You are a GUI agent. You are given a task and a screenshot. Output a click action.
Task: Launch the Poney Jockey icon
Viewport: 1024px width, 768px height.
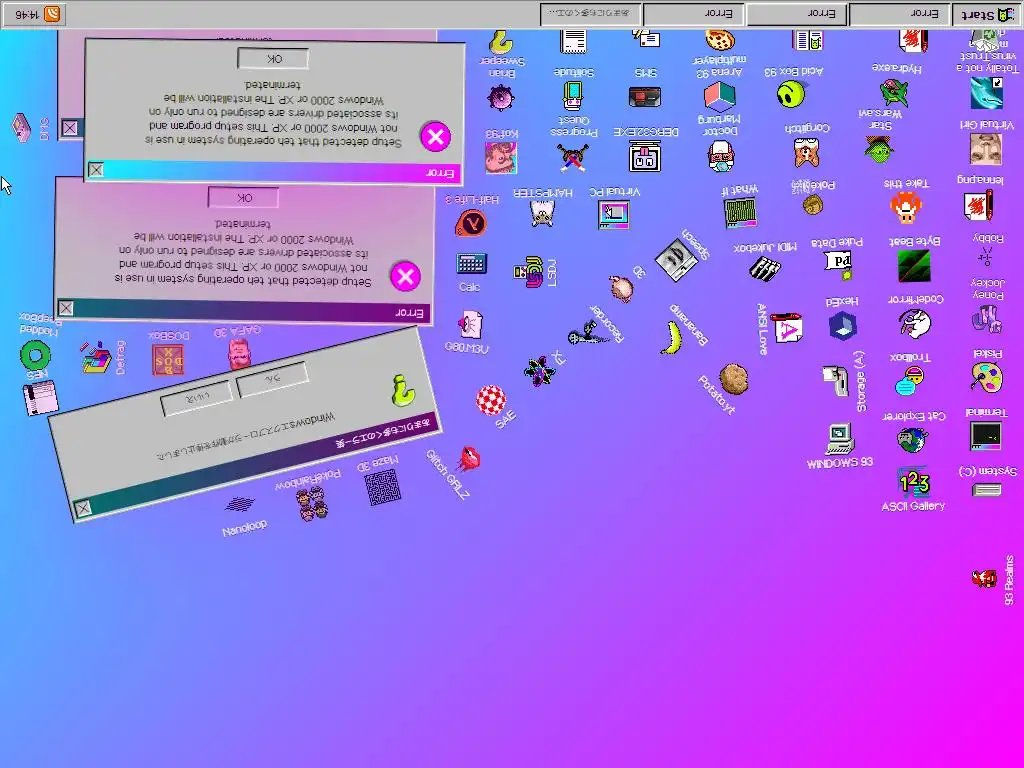tap(986, 321)
